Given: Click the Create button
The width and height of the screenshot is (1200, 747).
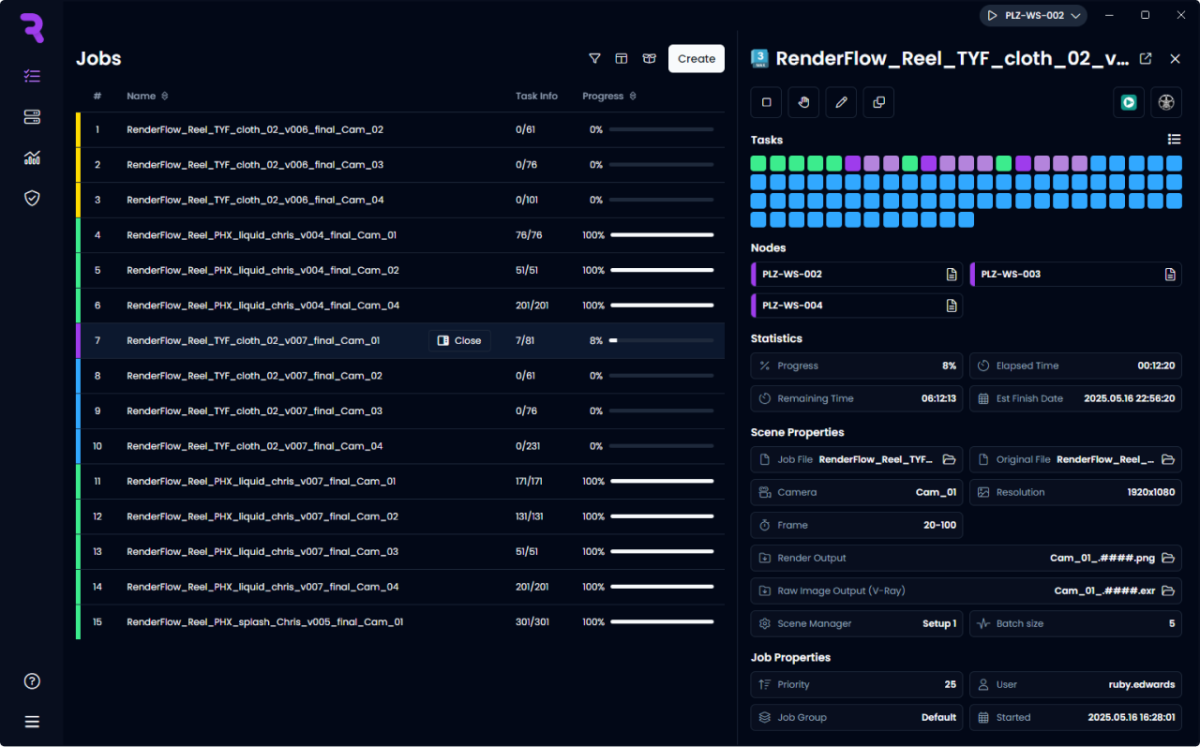Looking at the screenshot, I should (x=696, y=59).
